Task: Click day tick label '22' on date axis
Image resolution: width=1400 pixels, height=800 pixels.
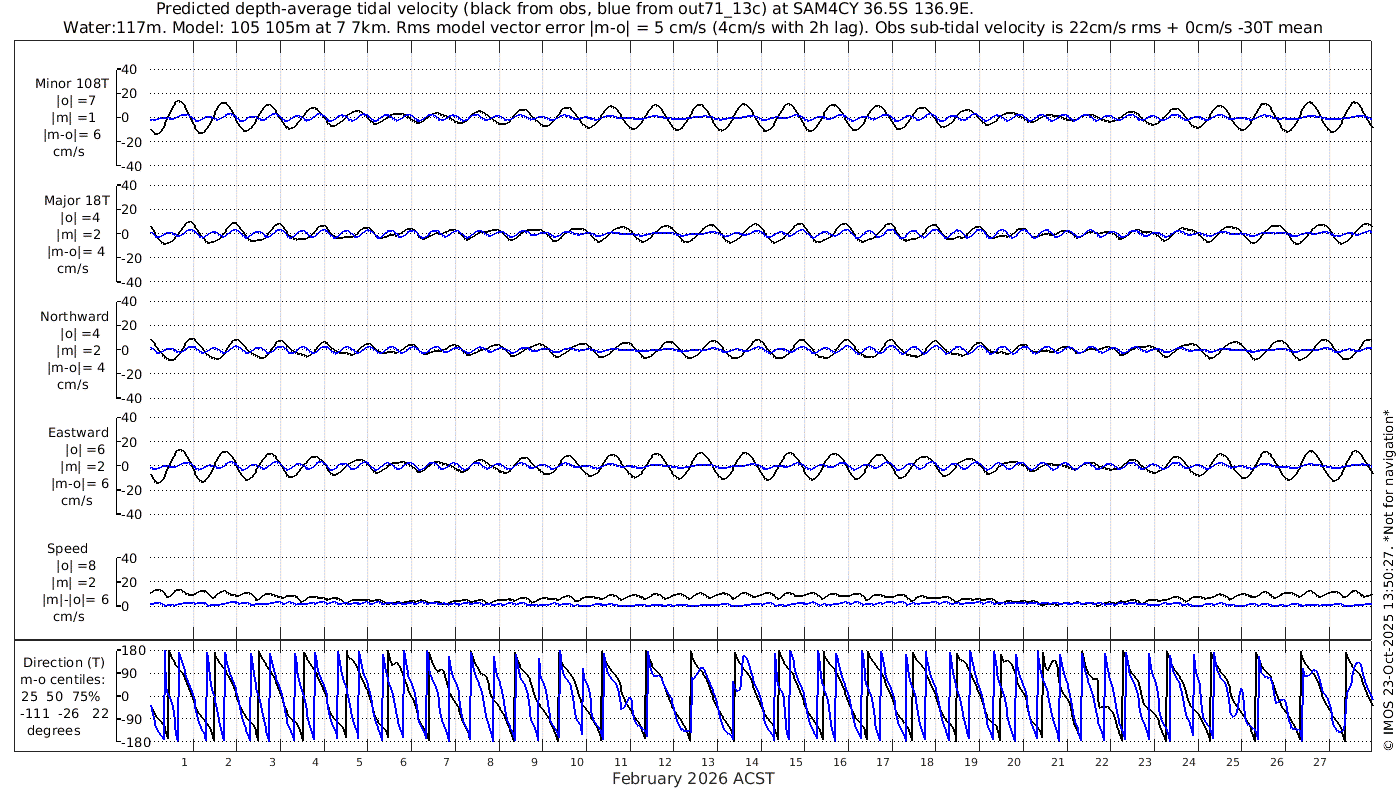Action: (1101, 762)
